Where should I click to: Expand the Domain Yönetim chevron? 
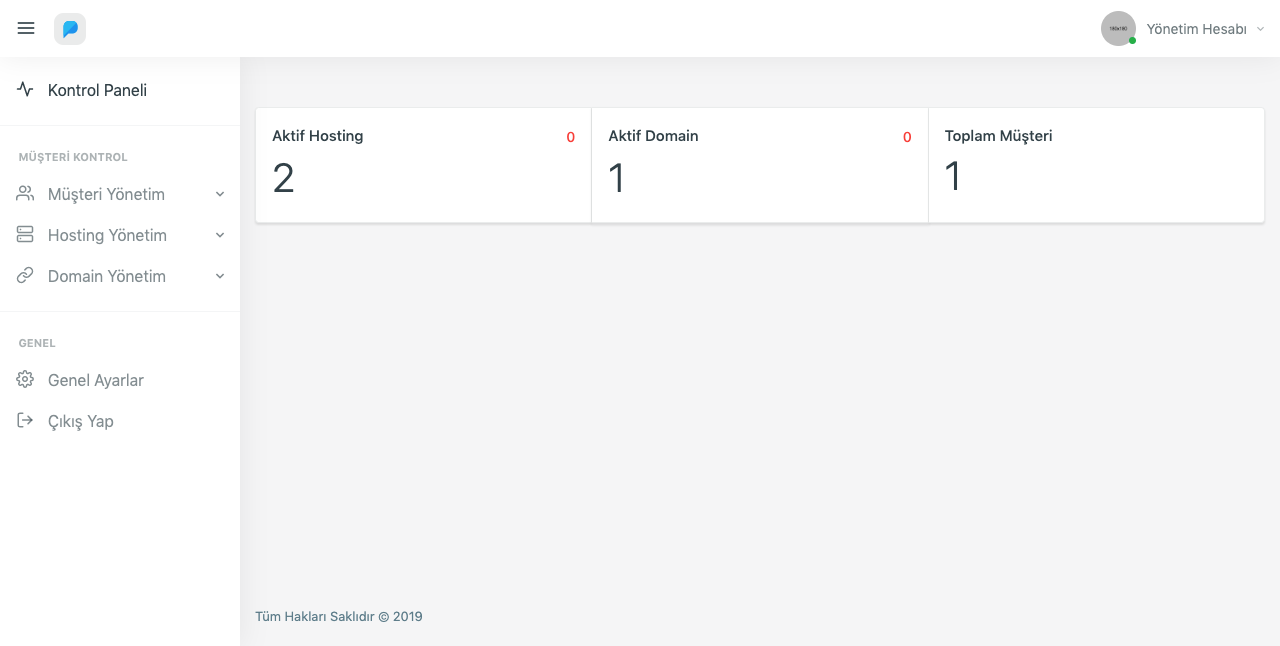click(220, 276)
